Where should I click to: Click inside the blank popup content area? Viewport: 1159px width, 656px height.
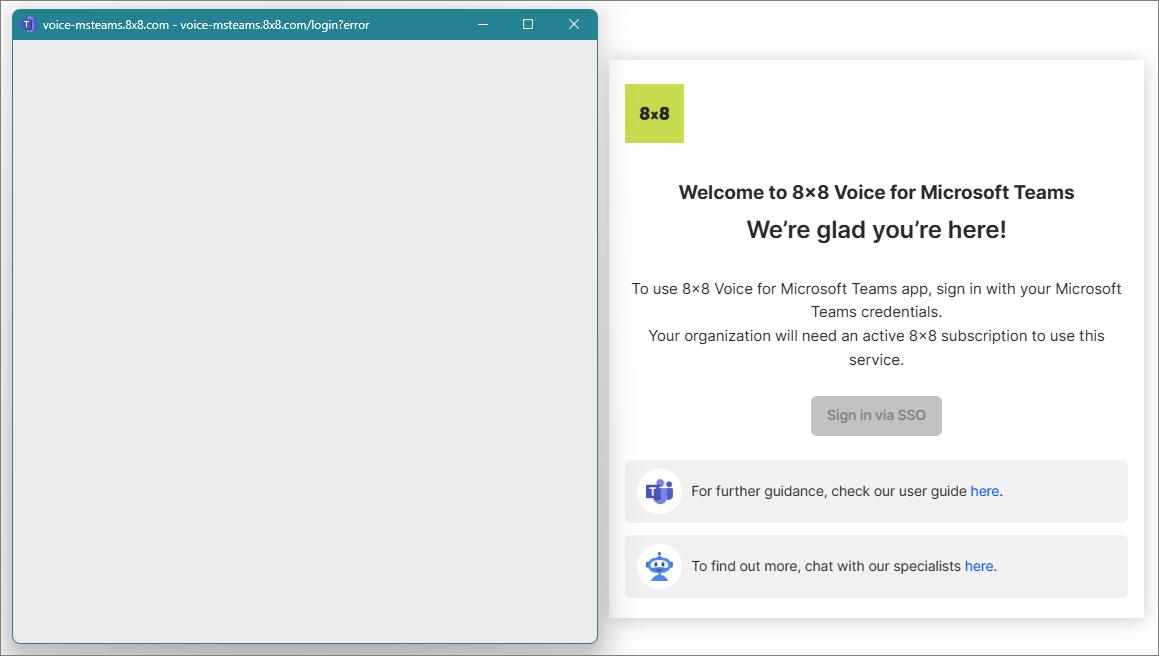(304, 340)
